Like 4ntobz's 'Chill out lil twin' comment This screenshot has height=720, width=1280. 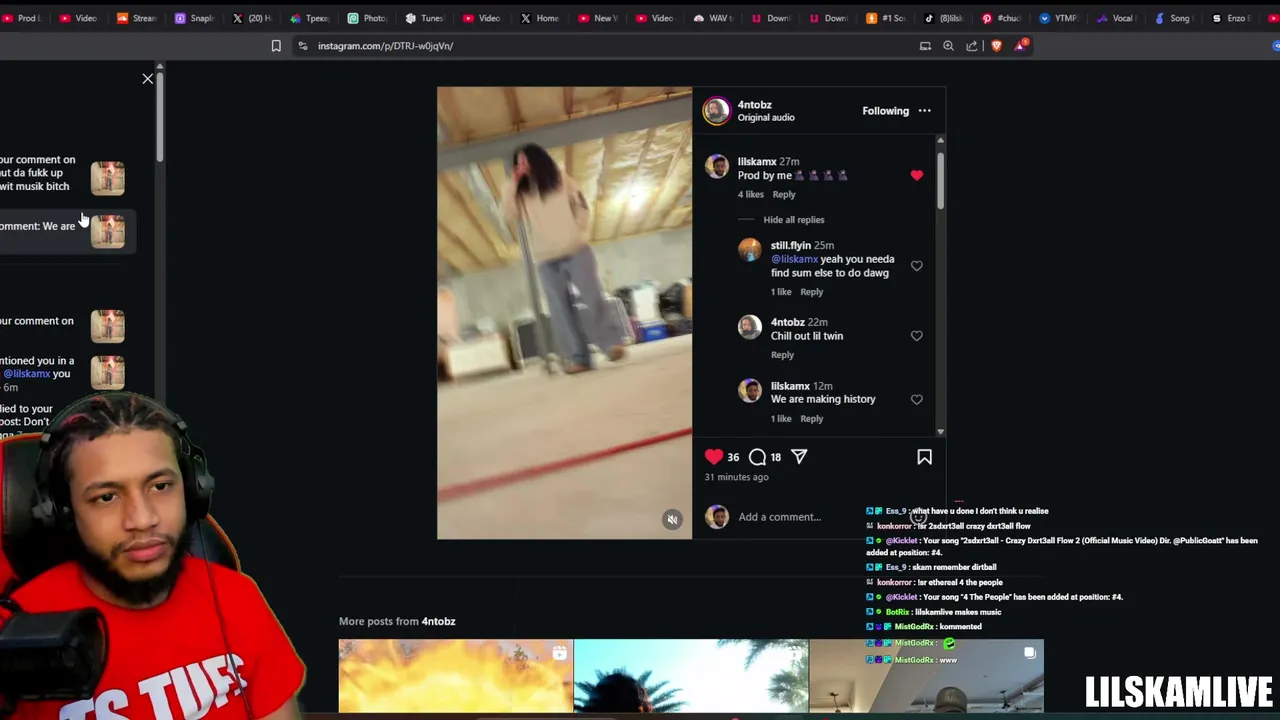pos(916,336)
